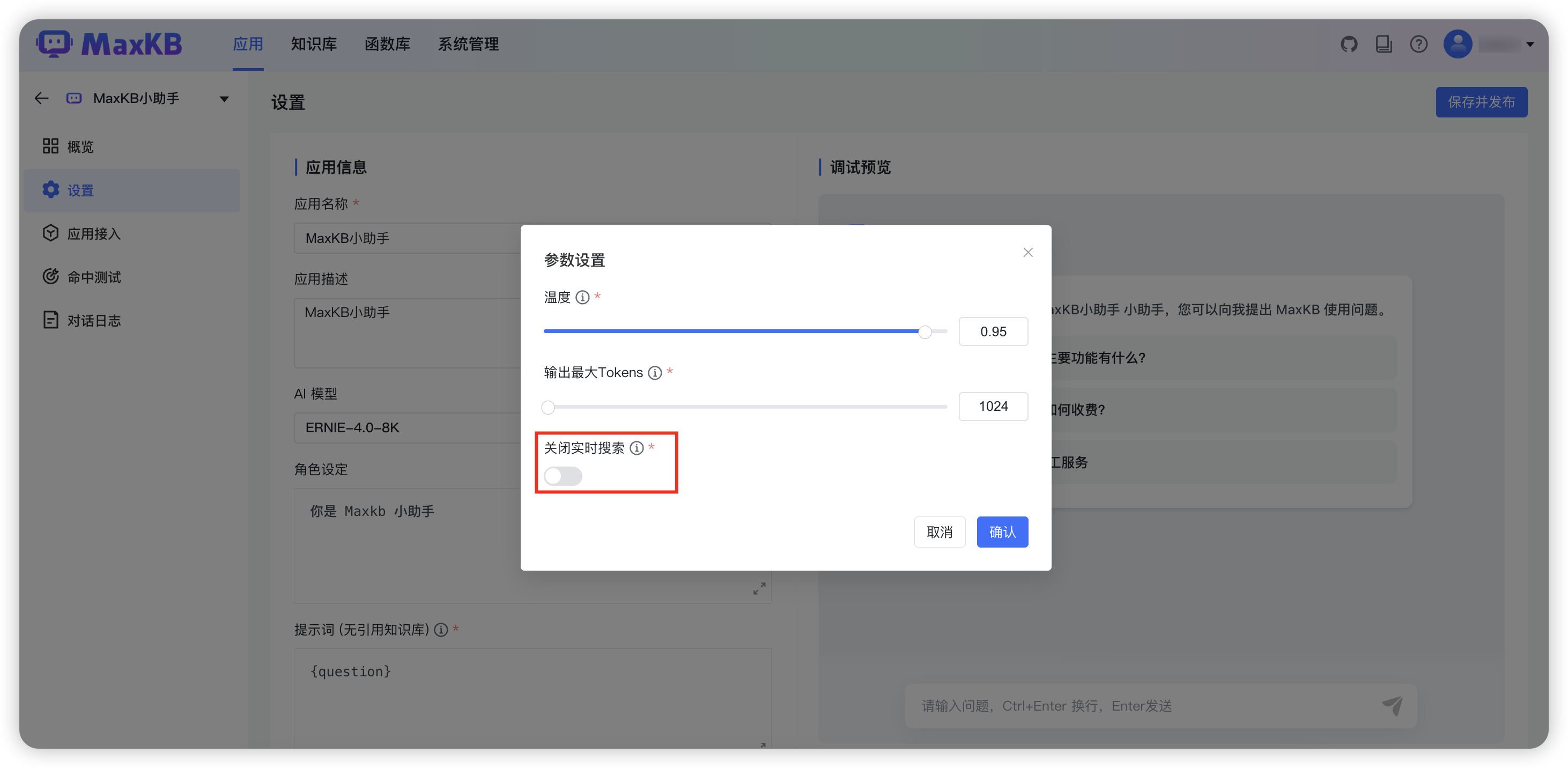This screenshot has width=1568, height=768.
Task: Click the 主要功能有什么 suggested question
Action: click(x=1224, y=358)
